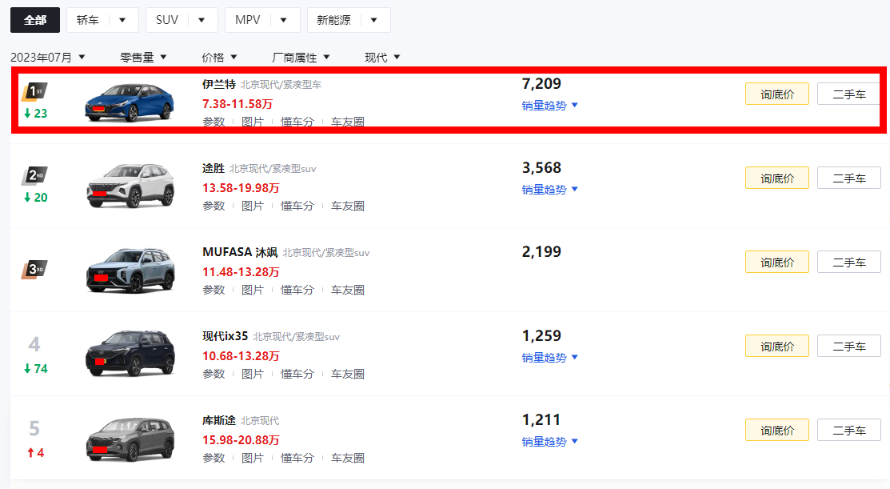890x489 pixels.
Task: Open the 价格 filter dropdown
Action: [x=219, y=57]
